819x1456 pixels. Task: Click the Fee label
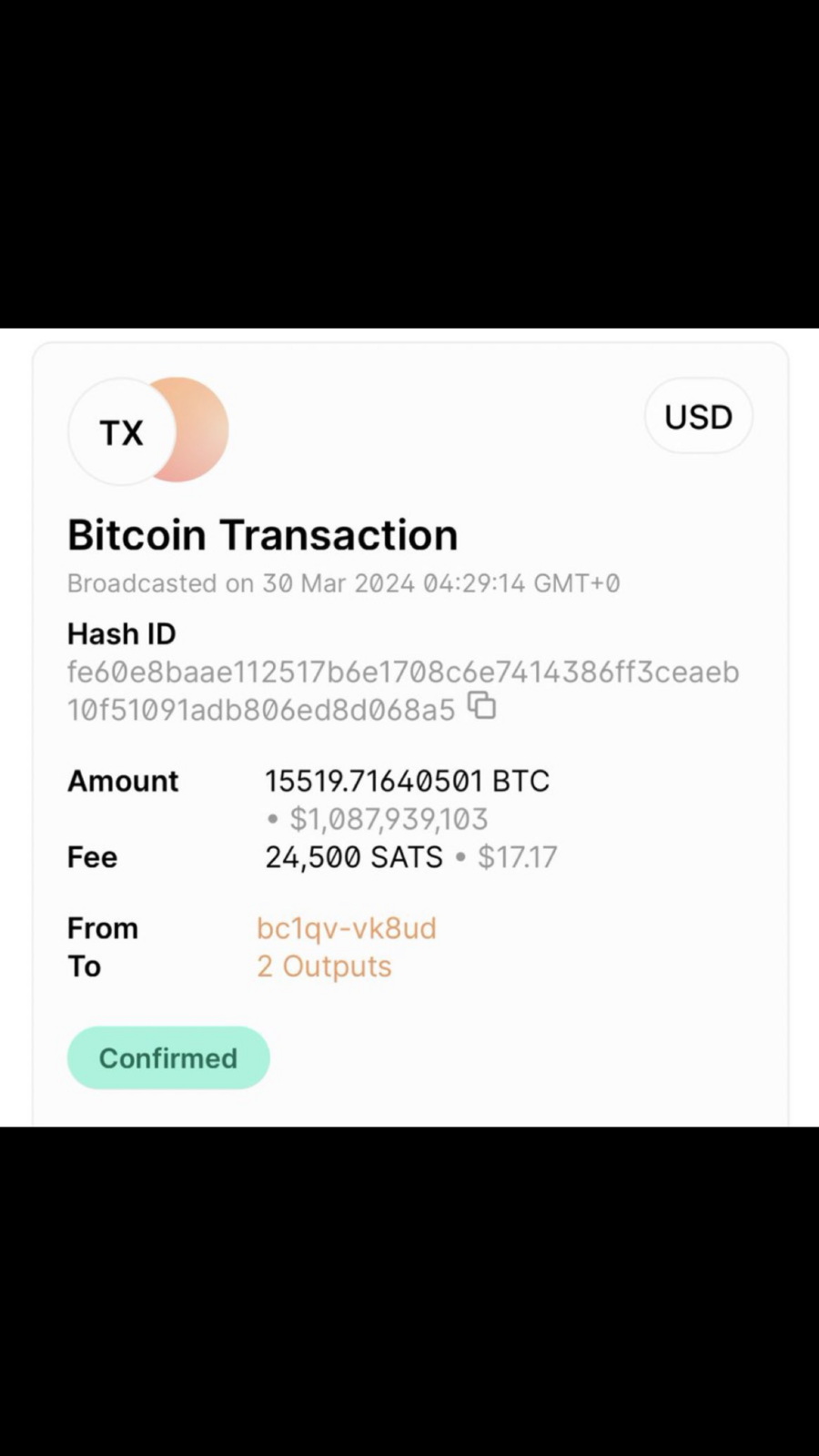(x=92, y=857)
